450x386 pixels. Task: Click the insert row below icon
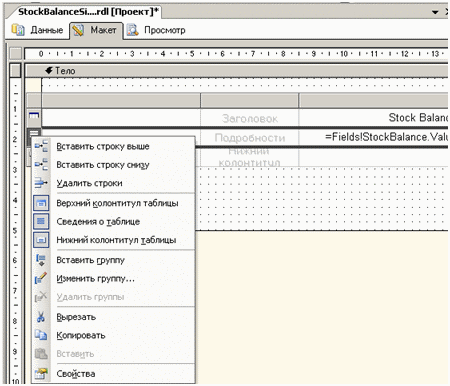pyautogui.click(x=41, y=165)
